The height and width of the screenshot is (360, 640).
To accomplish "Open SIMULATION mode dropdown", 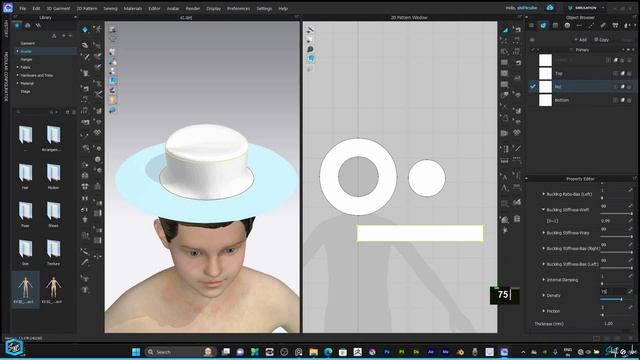I will click(x=587, y=8).
